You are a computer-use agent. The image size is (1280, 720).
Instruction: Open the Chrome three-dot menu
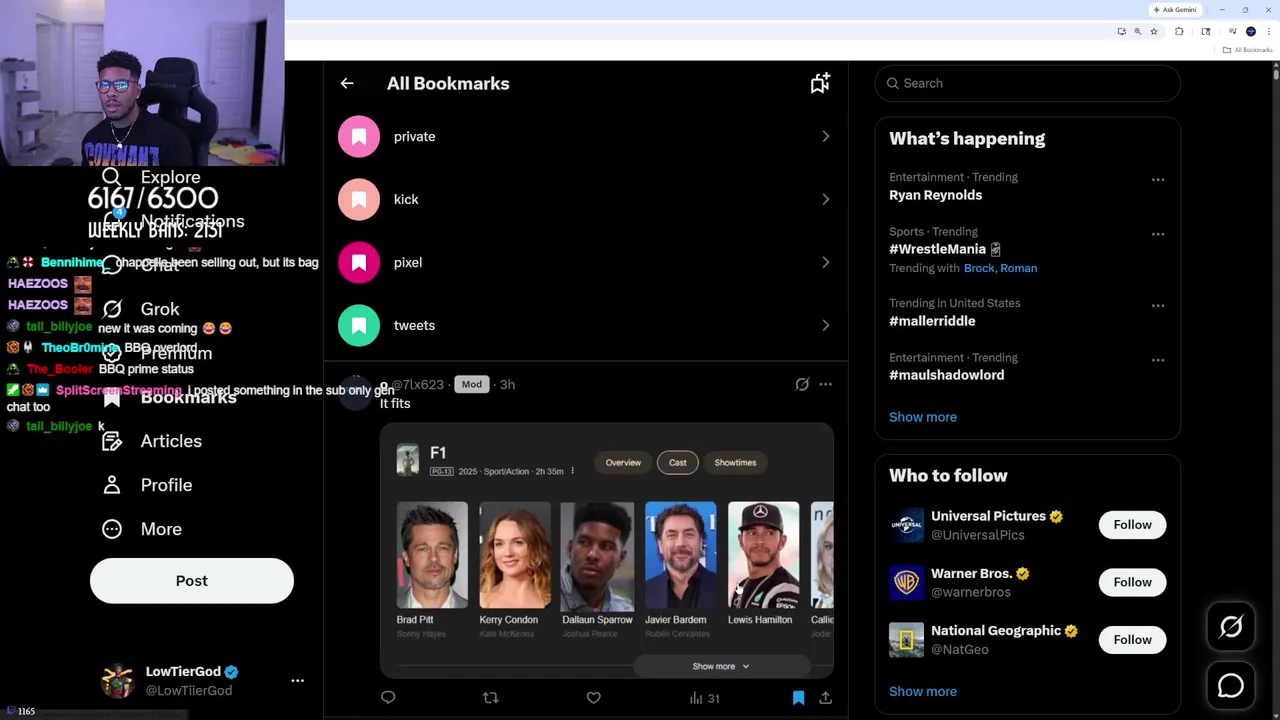tap(1268, 32)
